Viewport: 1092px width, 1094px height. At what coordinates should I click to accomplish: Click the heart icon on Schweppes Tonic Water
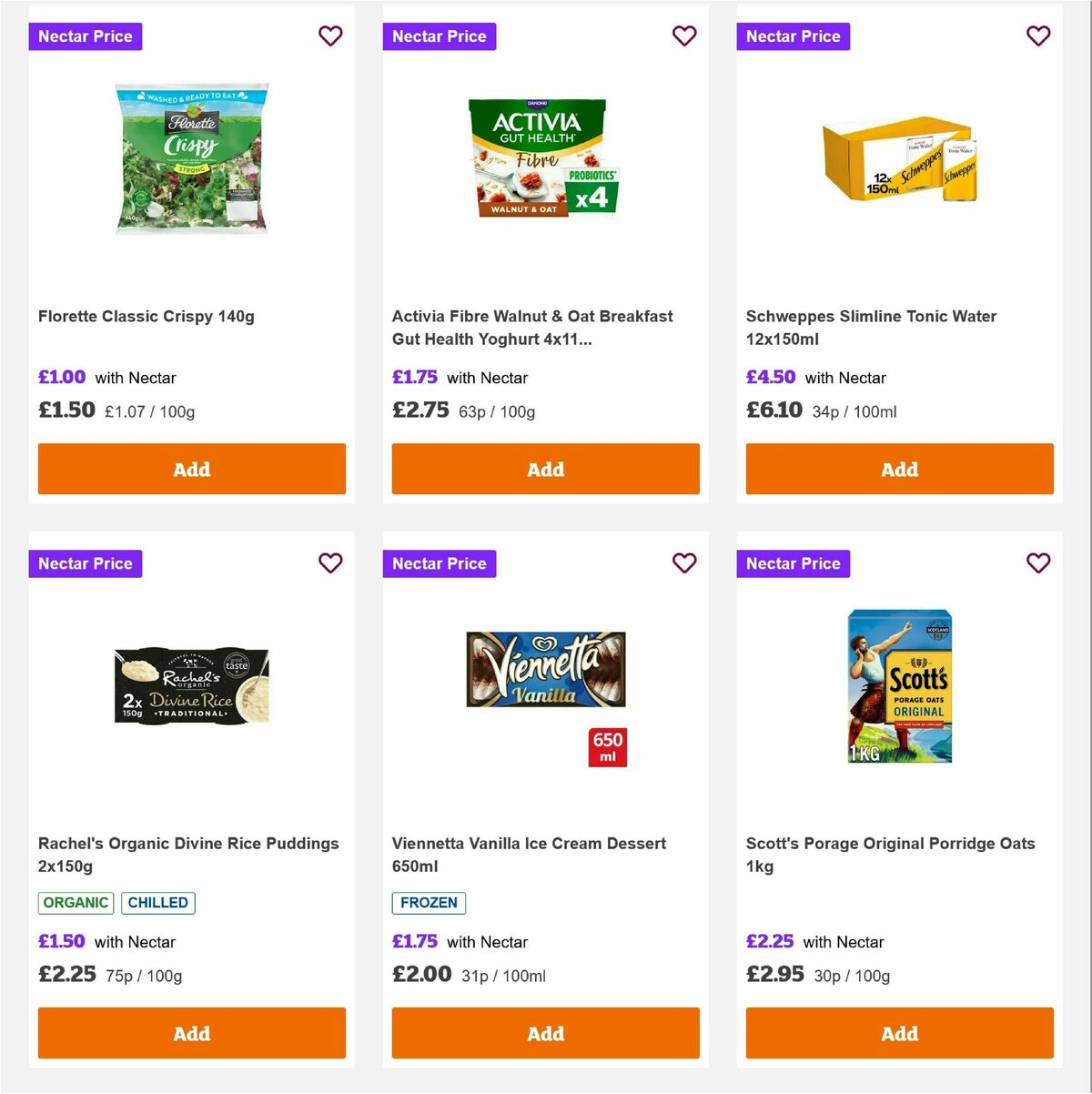click(1038, 35)
